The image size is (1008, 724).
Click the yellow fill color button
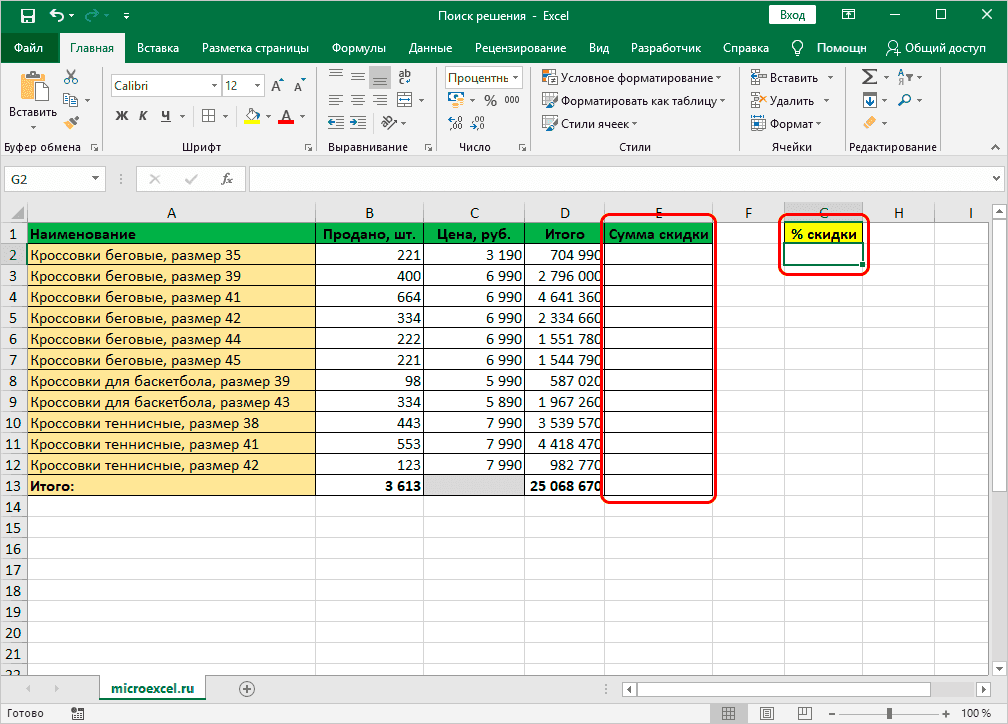252,116
